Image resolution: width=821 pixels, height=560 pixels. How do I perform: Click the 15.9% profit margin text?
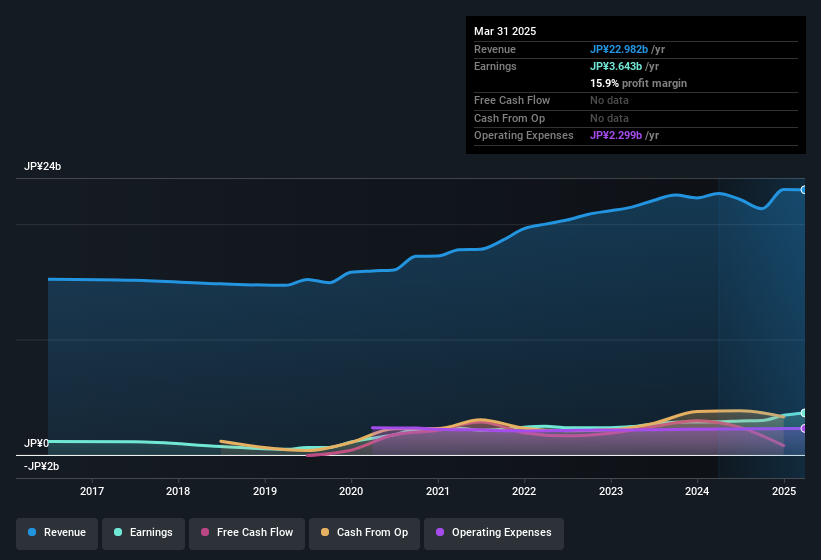pos(638,83)
